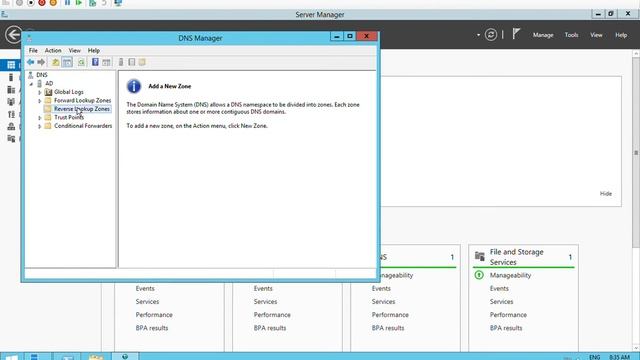
Task: Open Events in File and Storage Services tile
Action: click(x=499, y=288)
